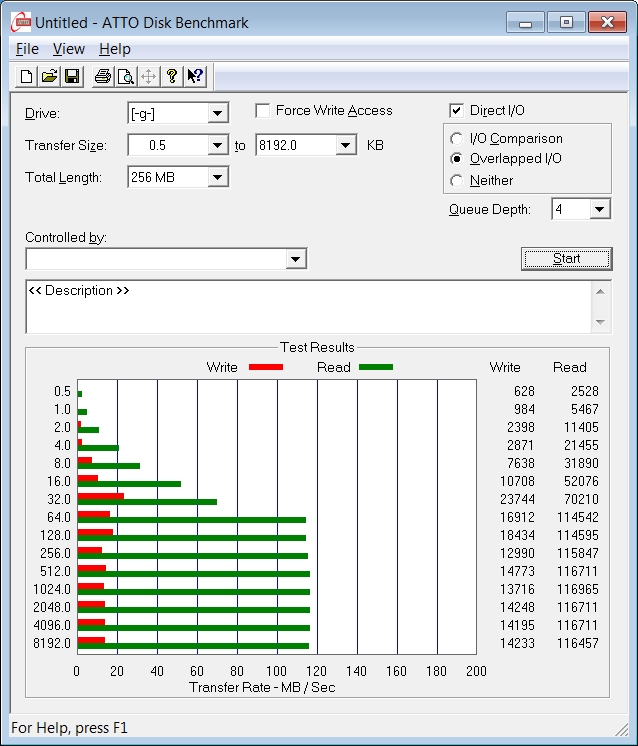This screenshot has width=638, height=746.
Task: Click the New document toolbar icon
Action: coord(27,77)
